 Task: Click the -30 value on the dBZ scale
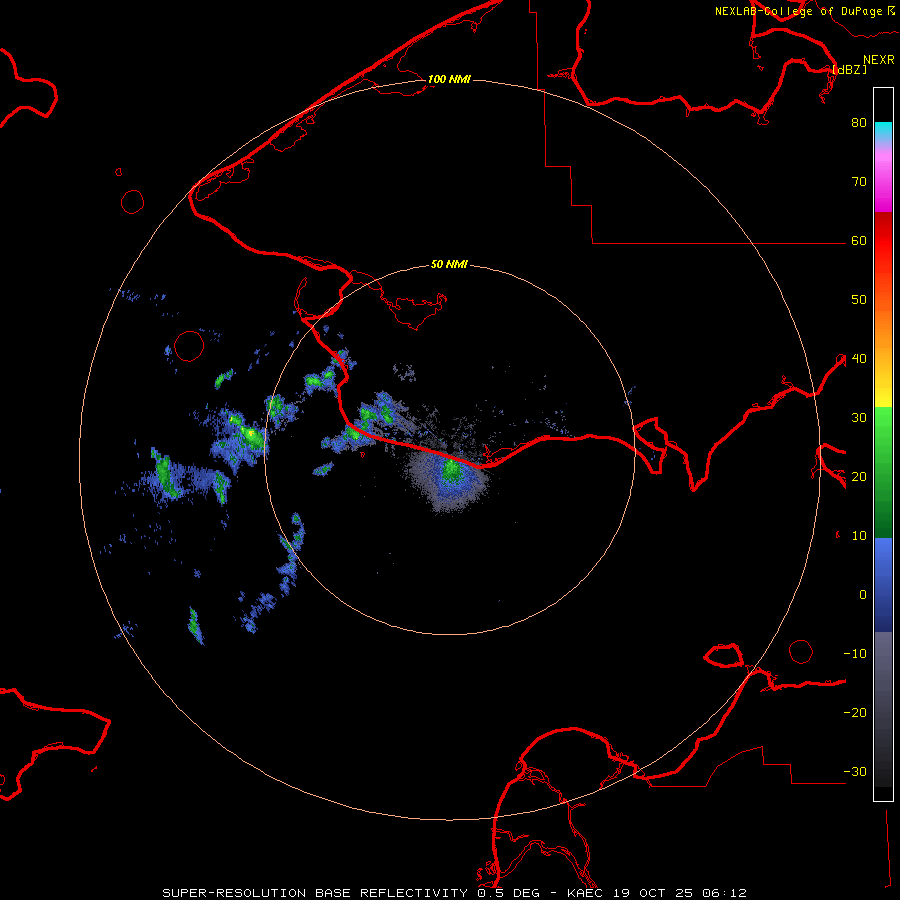click(x=855, y=772)
